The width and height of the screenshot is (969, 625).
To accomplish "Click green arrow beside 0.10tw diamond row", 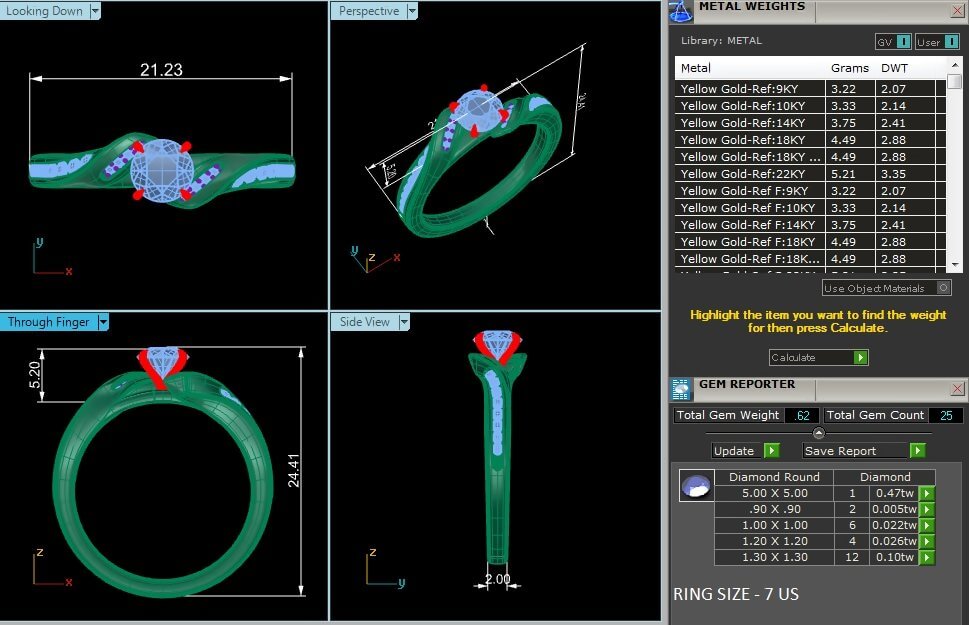I will click(x=927, y=557).
